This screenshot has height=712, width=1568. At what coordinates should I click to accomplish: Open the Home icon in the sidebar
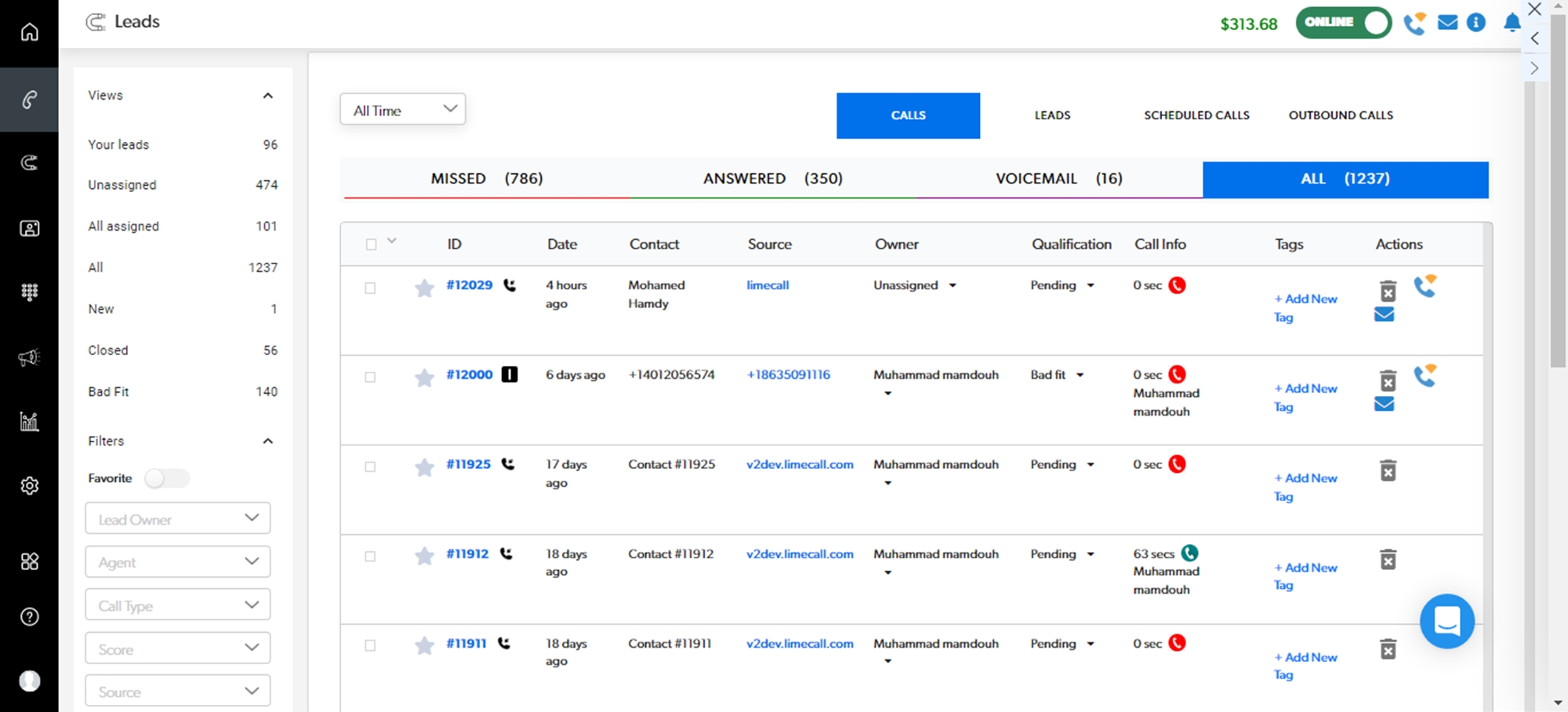(29, 32)
